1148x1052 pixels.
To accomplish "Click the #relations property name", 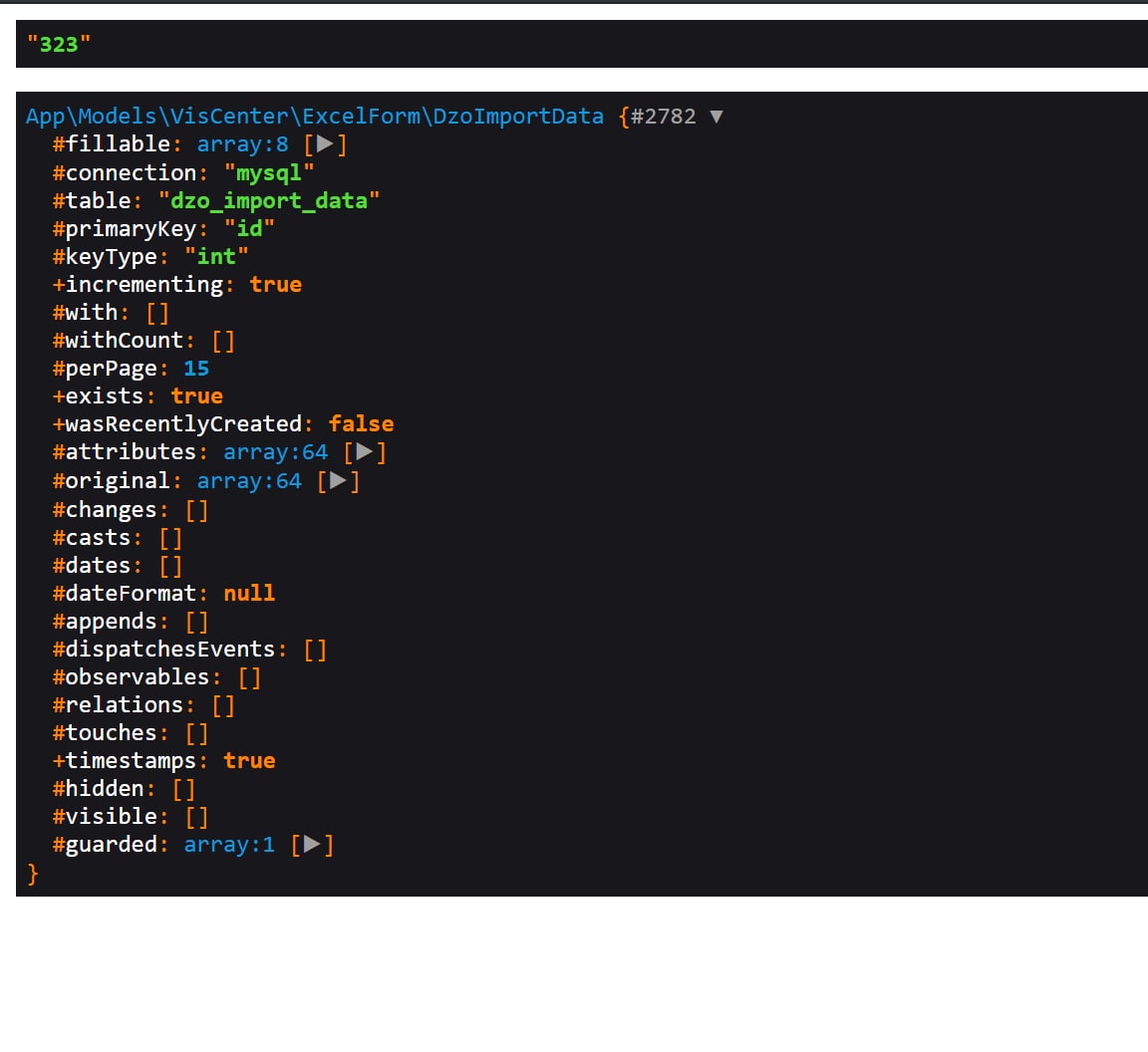I will (118, 705).
